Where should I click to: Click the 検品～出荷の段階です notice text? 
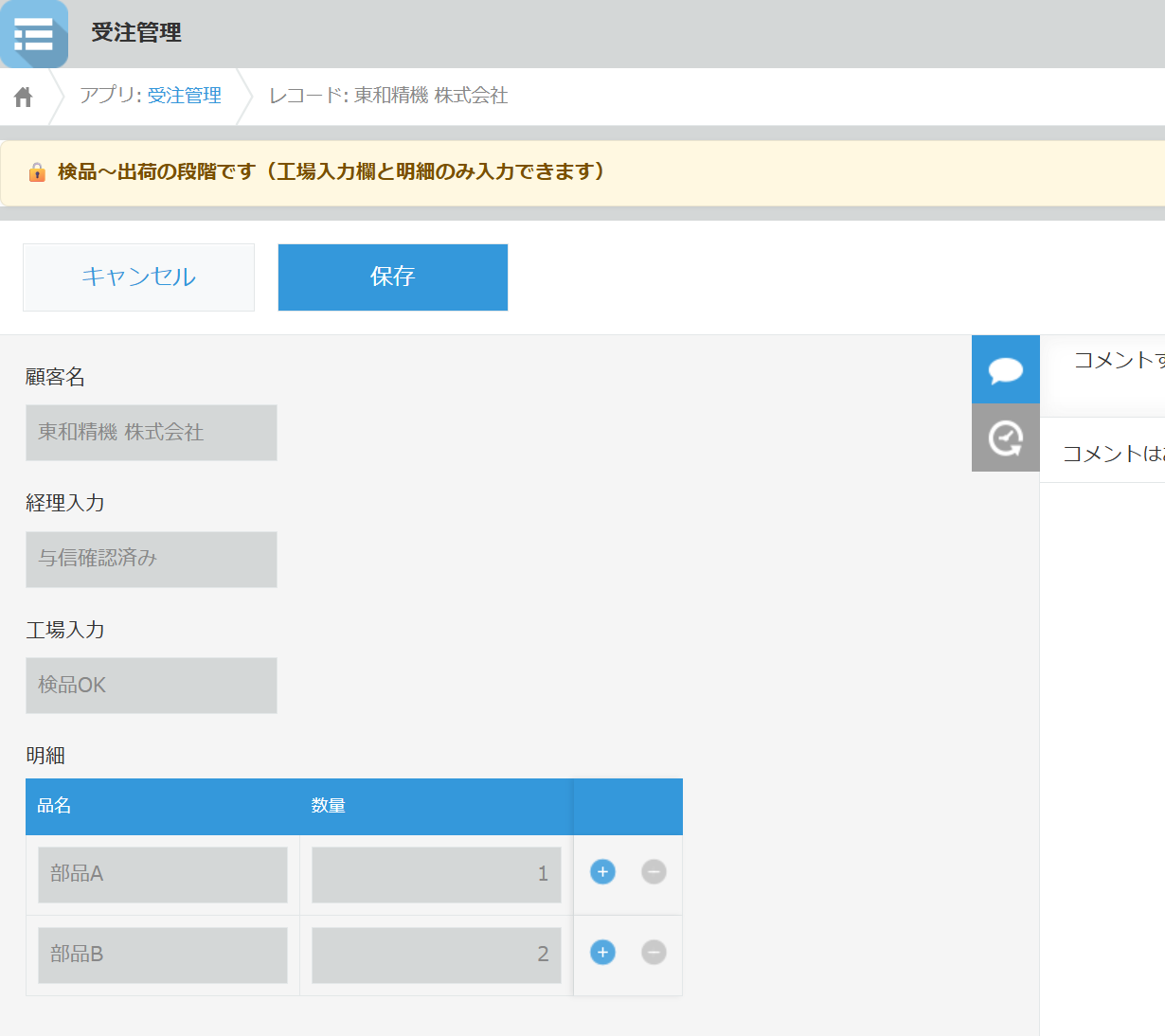click(x=331, y=171)
